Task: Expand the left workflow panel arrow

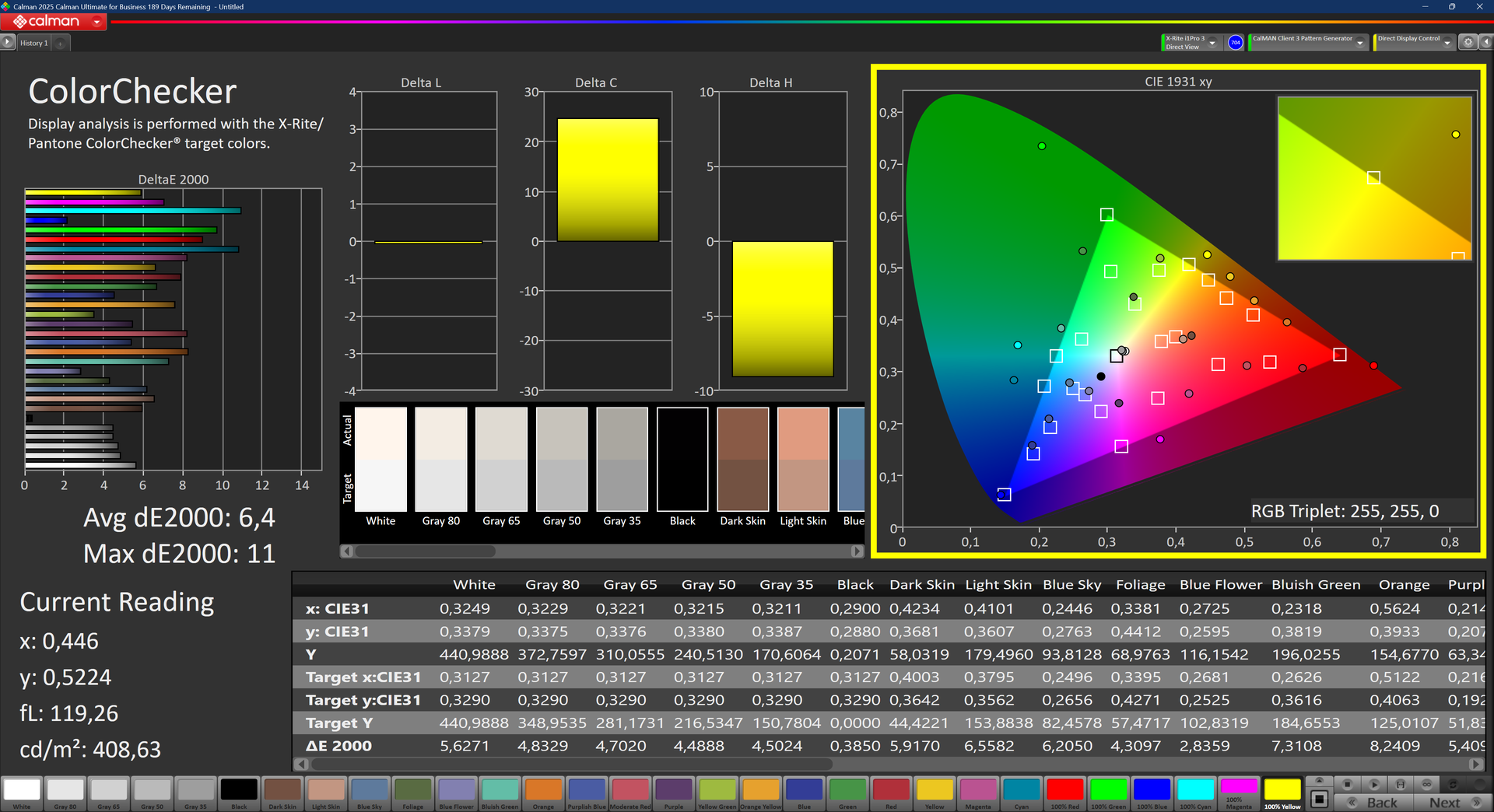Action: (8, 43)
